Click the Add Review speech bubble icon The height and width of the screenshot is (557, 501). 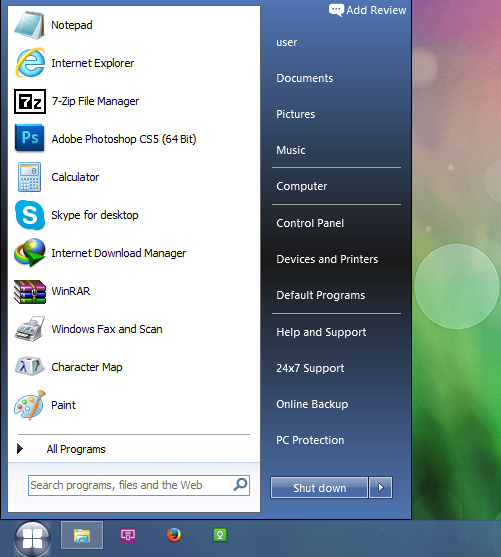click(x=336, y=10)
